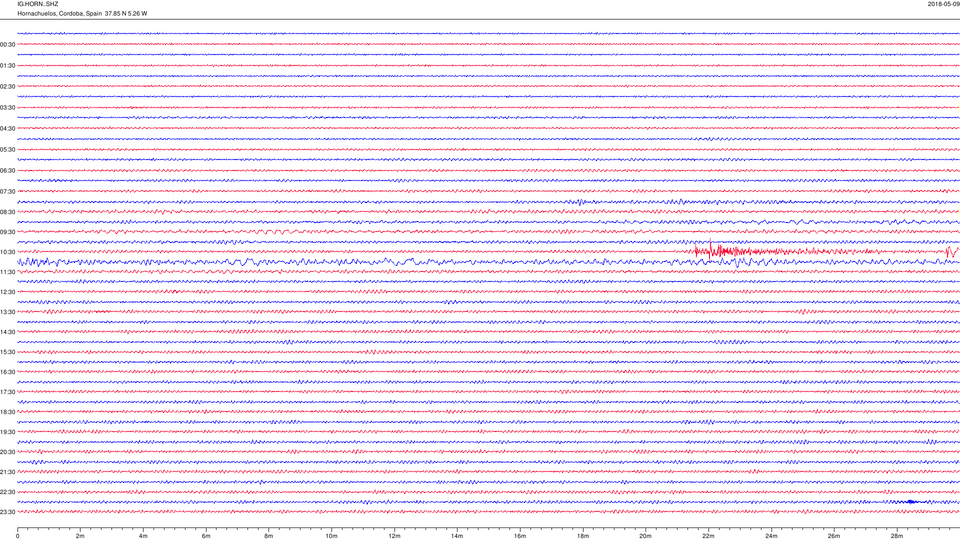Click the 22m tick on the time axis
The height and width of the screenshot is (540, 960).
(708, 536)
